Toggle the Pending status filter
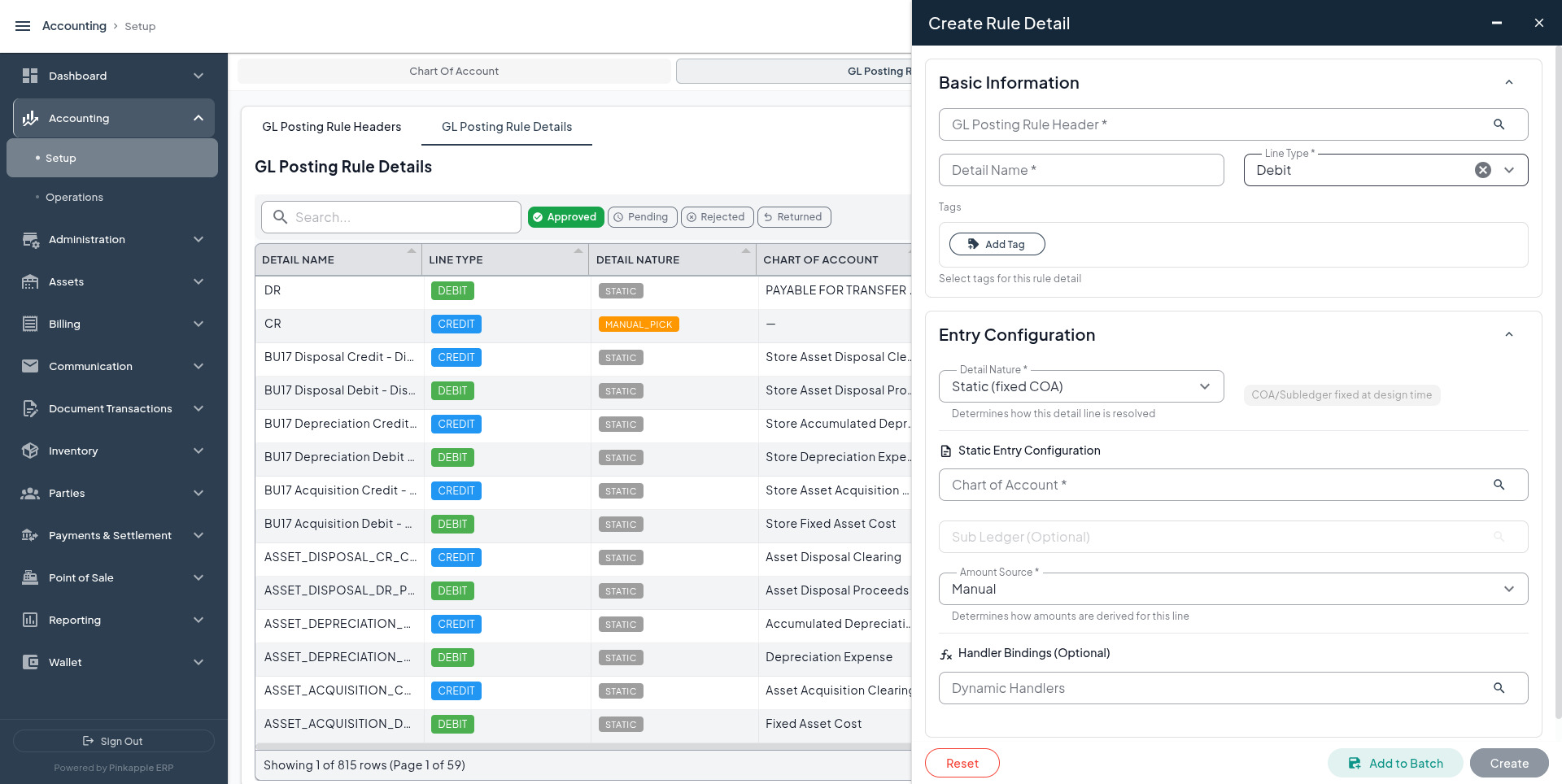Image resolution: width=1562 pixels, height=784 pixels. [x=642, y=217]
